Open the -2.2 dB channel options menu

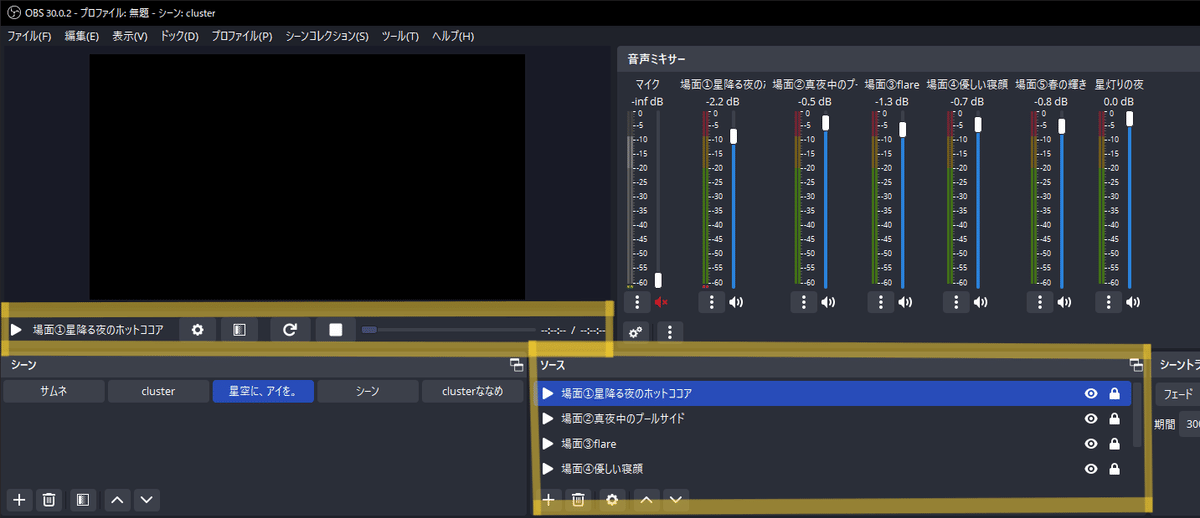click(x=711, y=302)
